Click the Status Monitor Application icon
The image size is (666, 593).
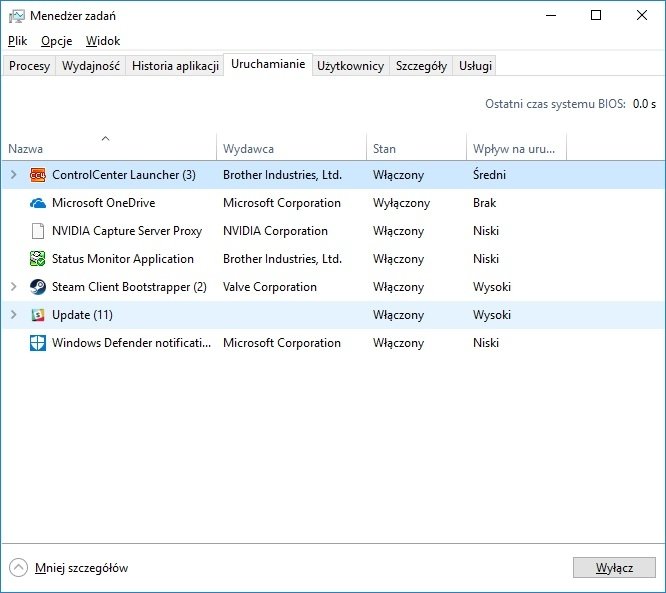pos(38,259)
